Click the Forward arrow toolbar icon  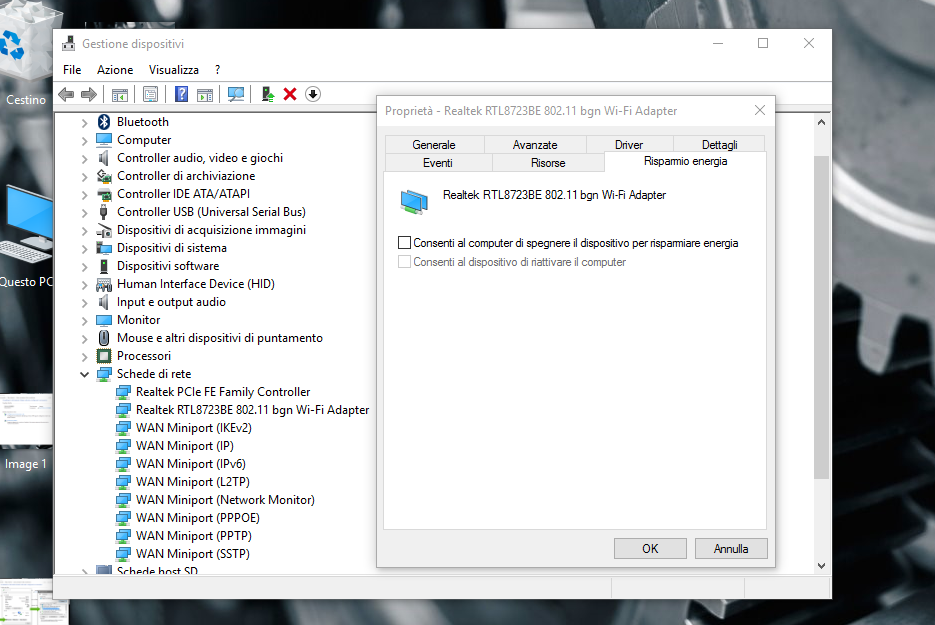pos(89,94)
